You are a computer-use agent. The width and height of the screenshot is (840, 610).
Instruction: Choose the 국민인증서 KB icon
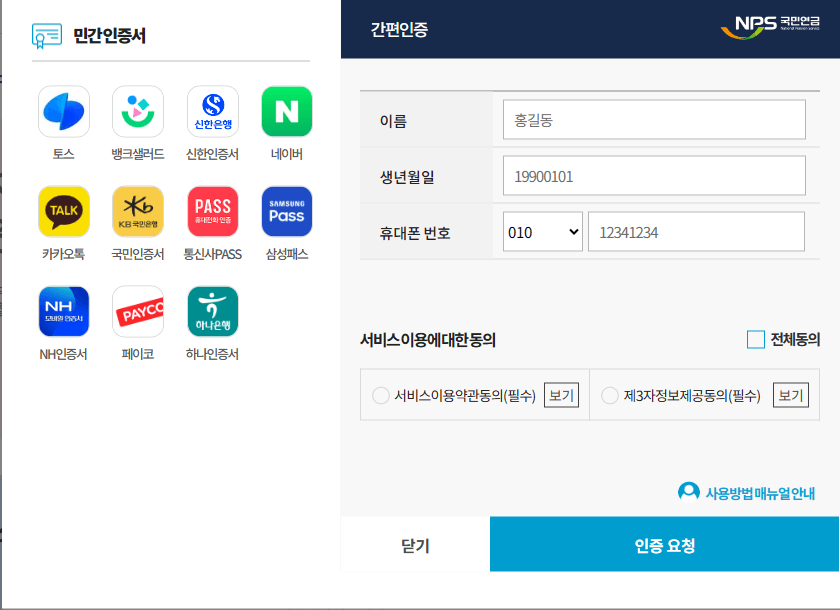137,211
